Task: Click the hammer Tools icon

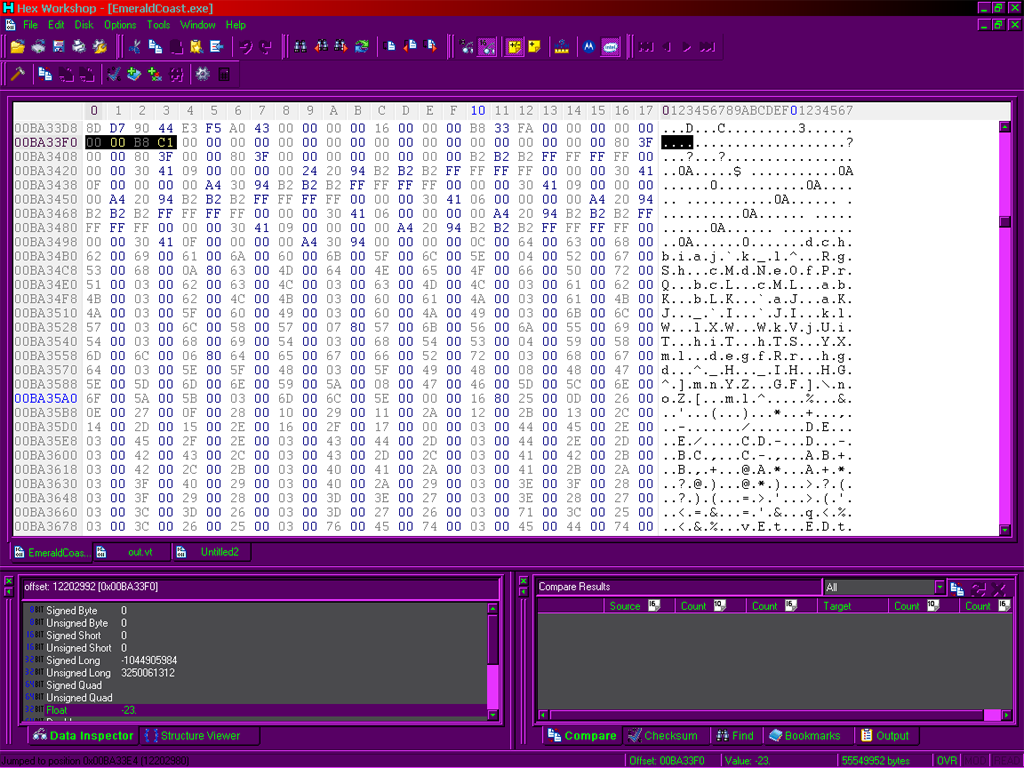Action: (x=18, y=74)
